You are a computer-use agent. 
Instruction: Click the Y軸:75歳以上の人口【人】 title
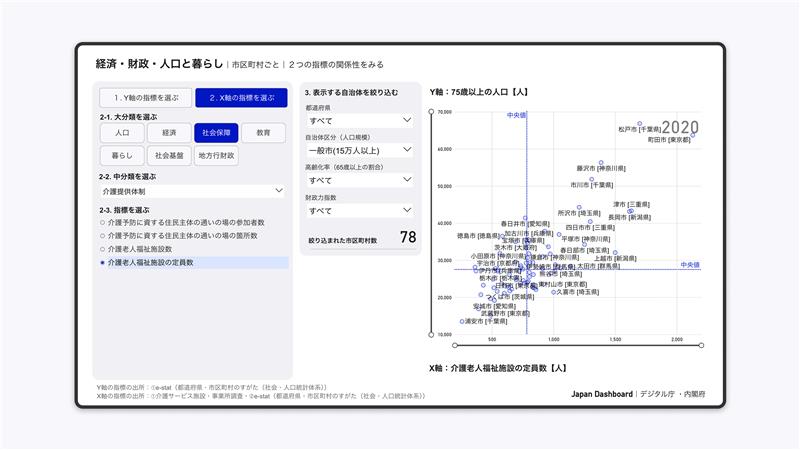pyautogui.click(x=479, y=92)
